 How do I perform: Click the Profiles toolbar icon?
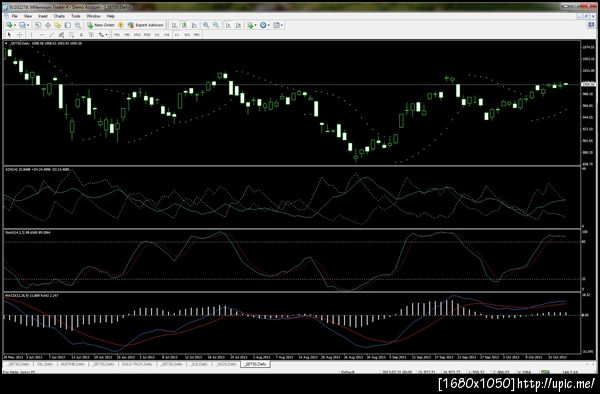[23, 25]
